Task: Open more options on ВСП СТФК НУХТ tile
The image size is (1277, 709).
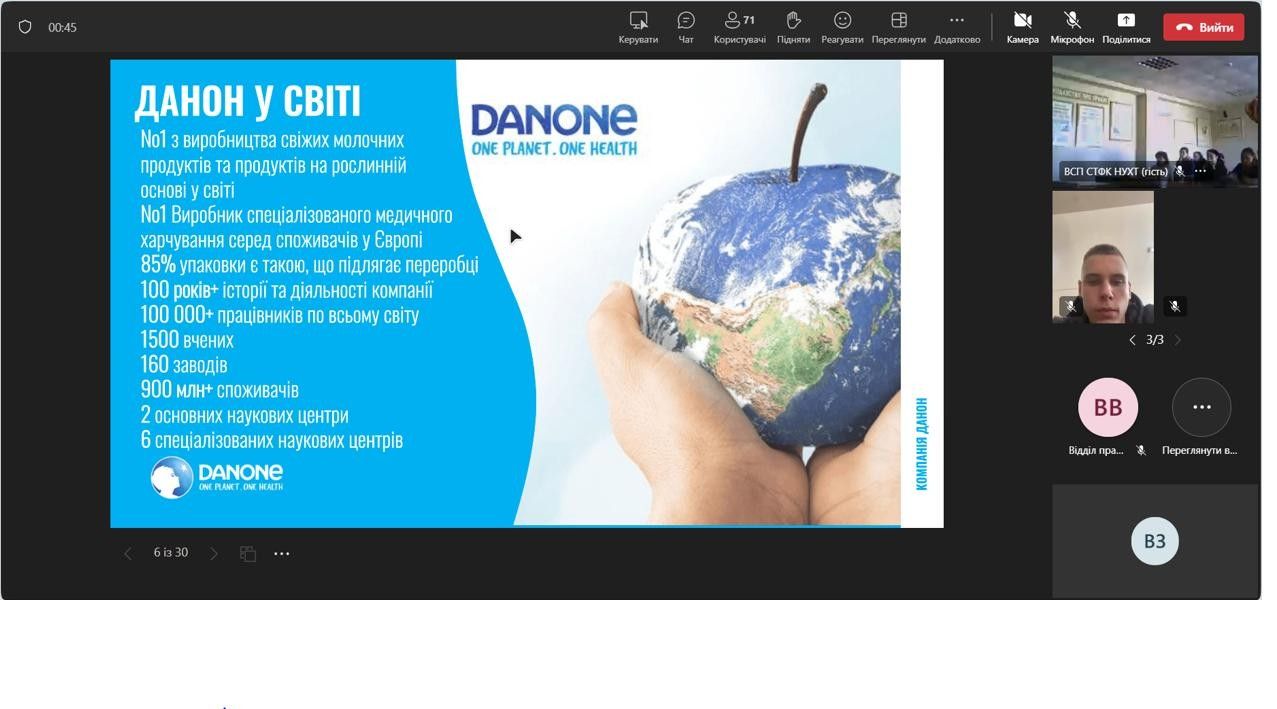Action: coord(1200,171)
